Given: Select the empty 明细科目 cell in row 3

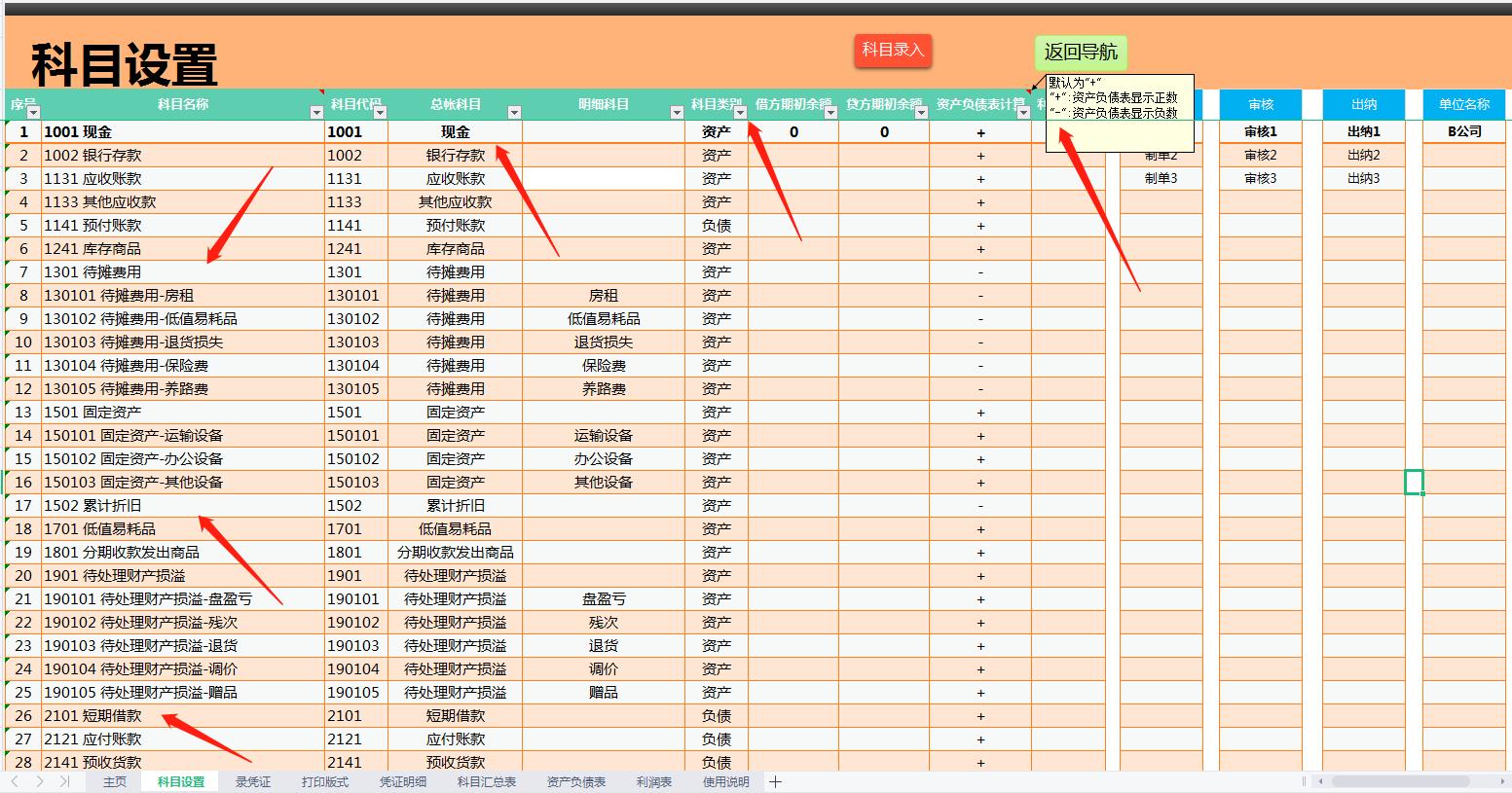Looking at the screenshot, I should (604, 178).
